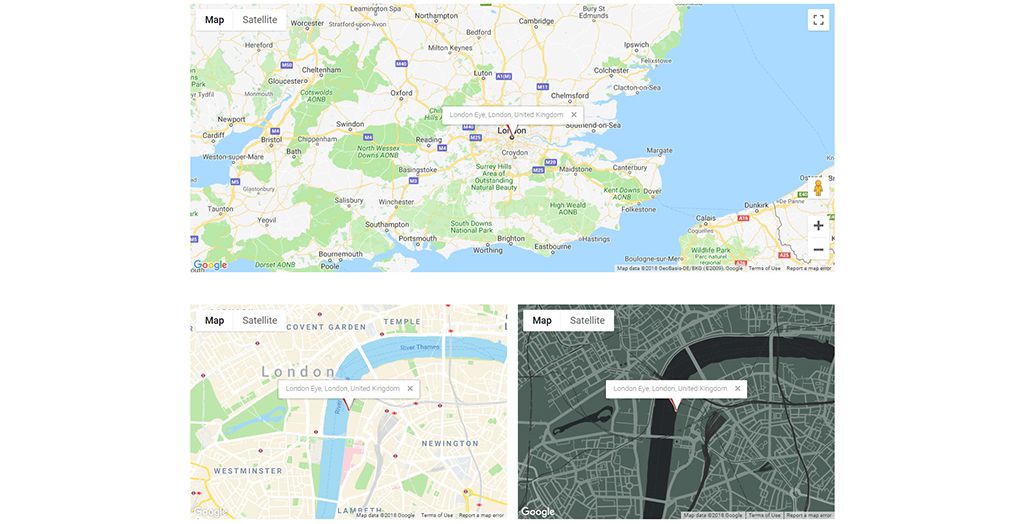Viewport: 1024px width, 524px height.
Task: Click the Oxford label on the top map
Action: (x=402, y=93)
